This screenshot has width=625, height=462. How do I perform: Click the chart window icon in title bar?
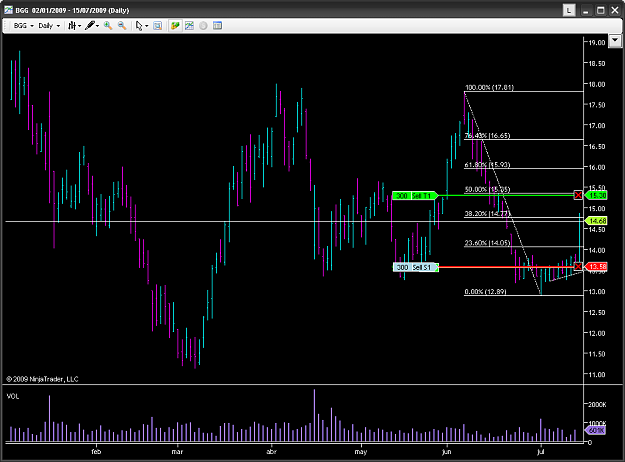[8, 10]
